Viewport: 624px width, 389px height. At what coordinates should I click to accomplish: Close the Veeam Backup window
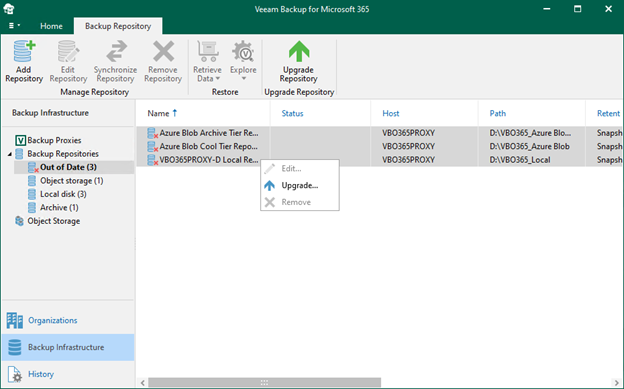608,9
